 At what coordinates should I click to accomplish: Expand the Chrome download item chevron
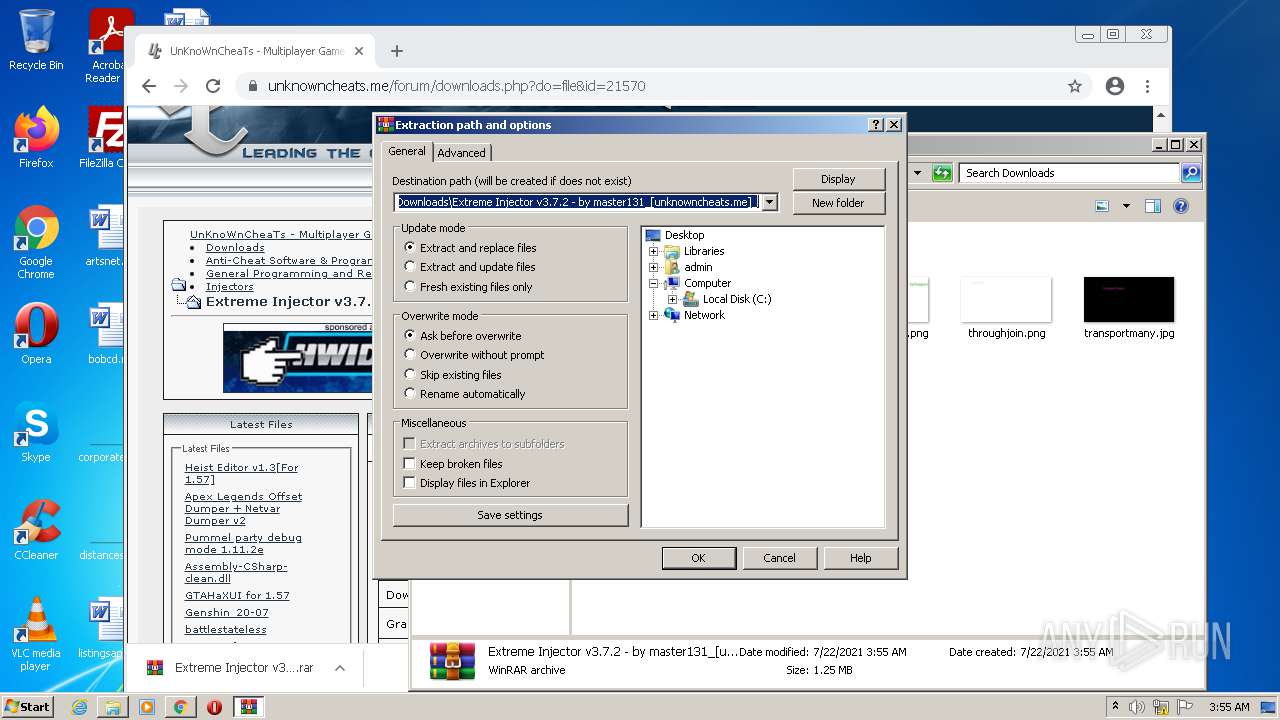click(340, 668)
